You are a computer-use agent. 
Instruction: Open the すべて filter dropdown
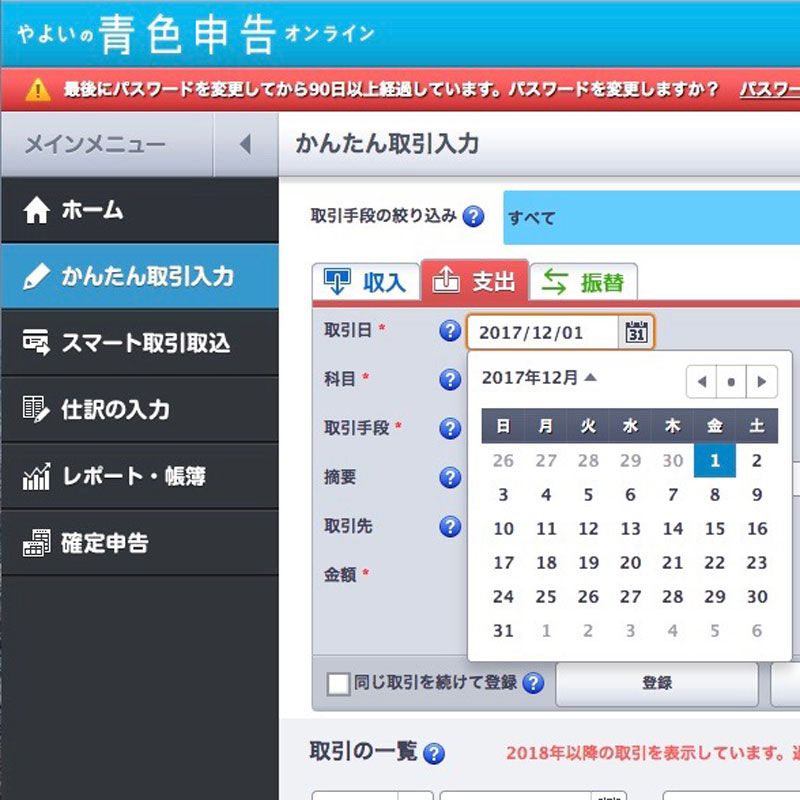pos(650,217)
